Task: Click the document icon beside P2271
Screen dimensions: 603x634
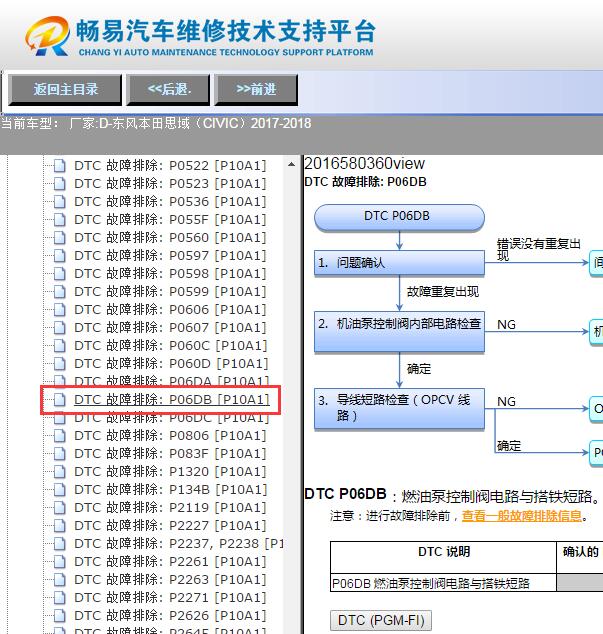Action: tap(59, 598)
